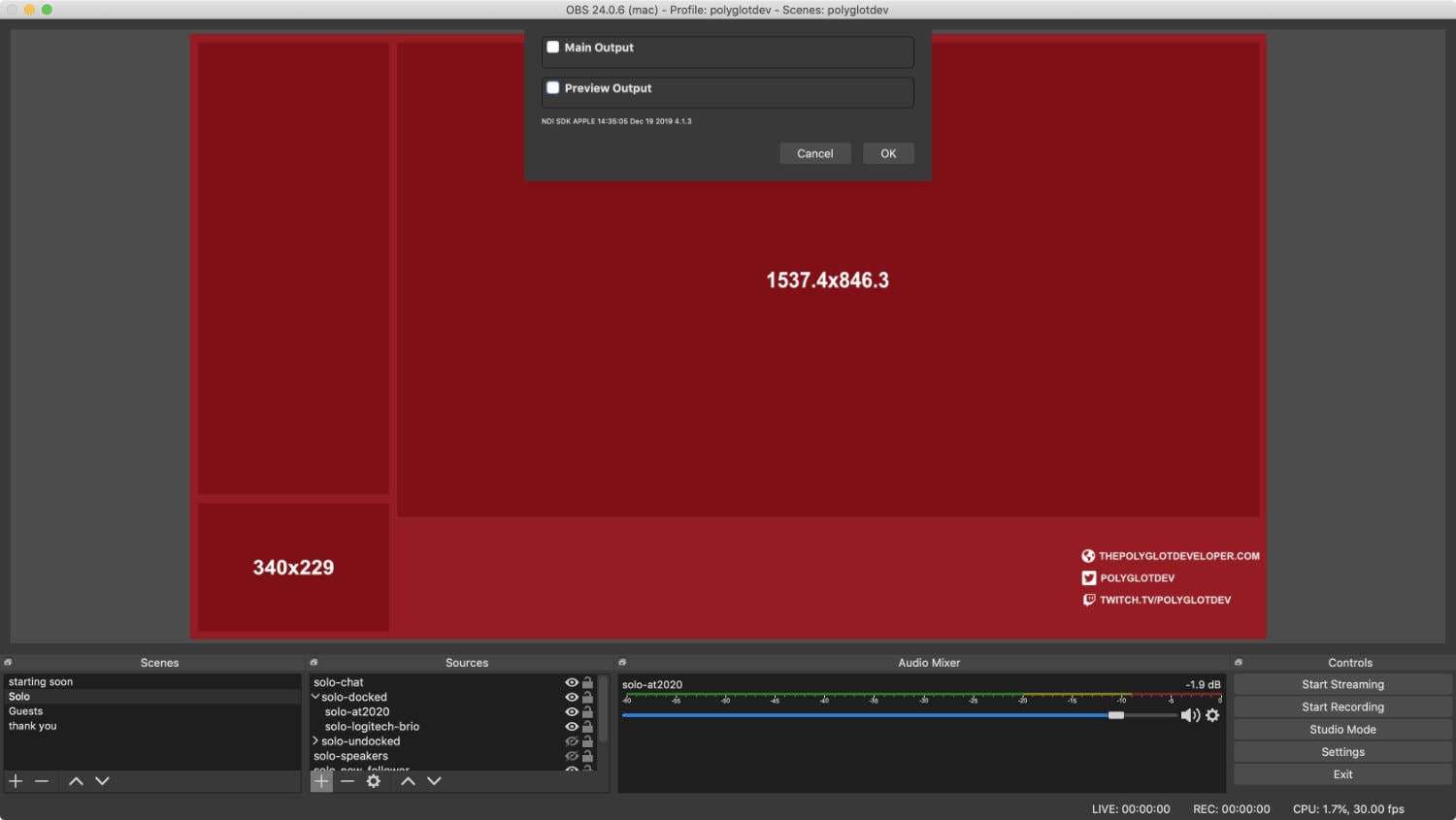Viewport: 1456px width, 820px height.
Task: Confirm the NDI dialog with OK
Action: click(888, 153)
